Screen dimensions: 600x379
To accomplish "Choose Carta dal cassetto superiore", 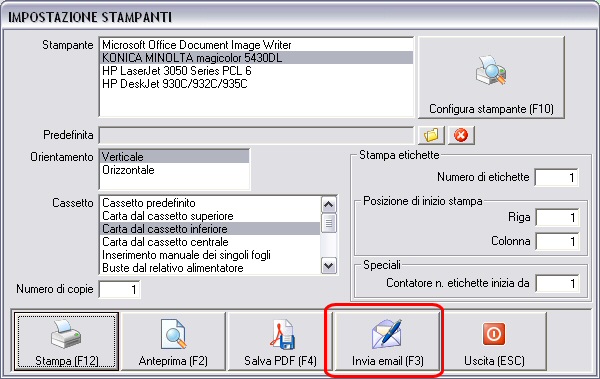I will pyautogui.click(x=210, y=216).
